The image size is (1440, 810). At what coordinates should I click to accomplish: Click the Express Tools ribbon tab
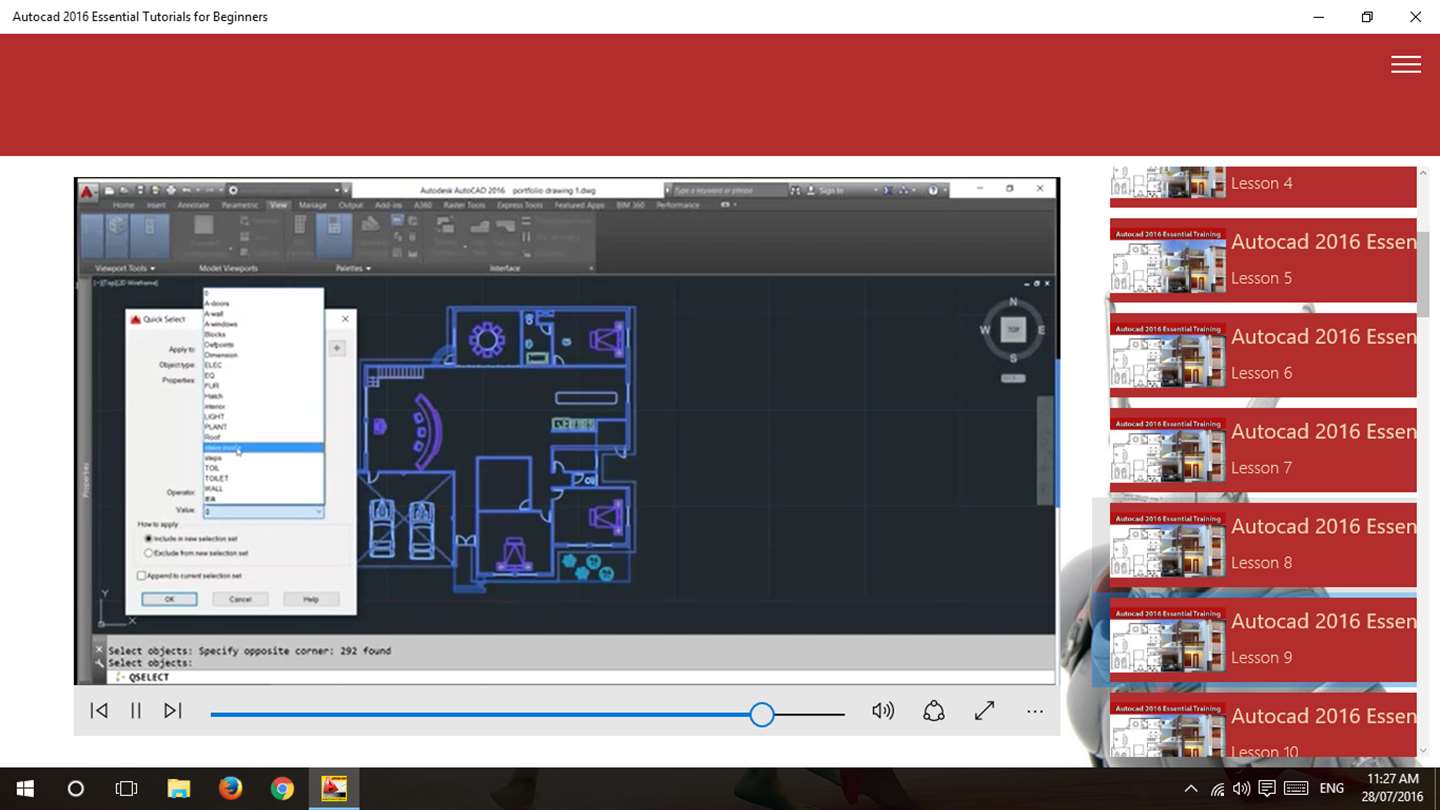(519, 205)
